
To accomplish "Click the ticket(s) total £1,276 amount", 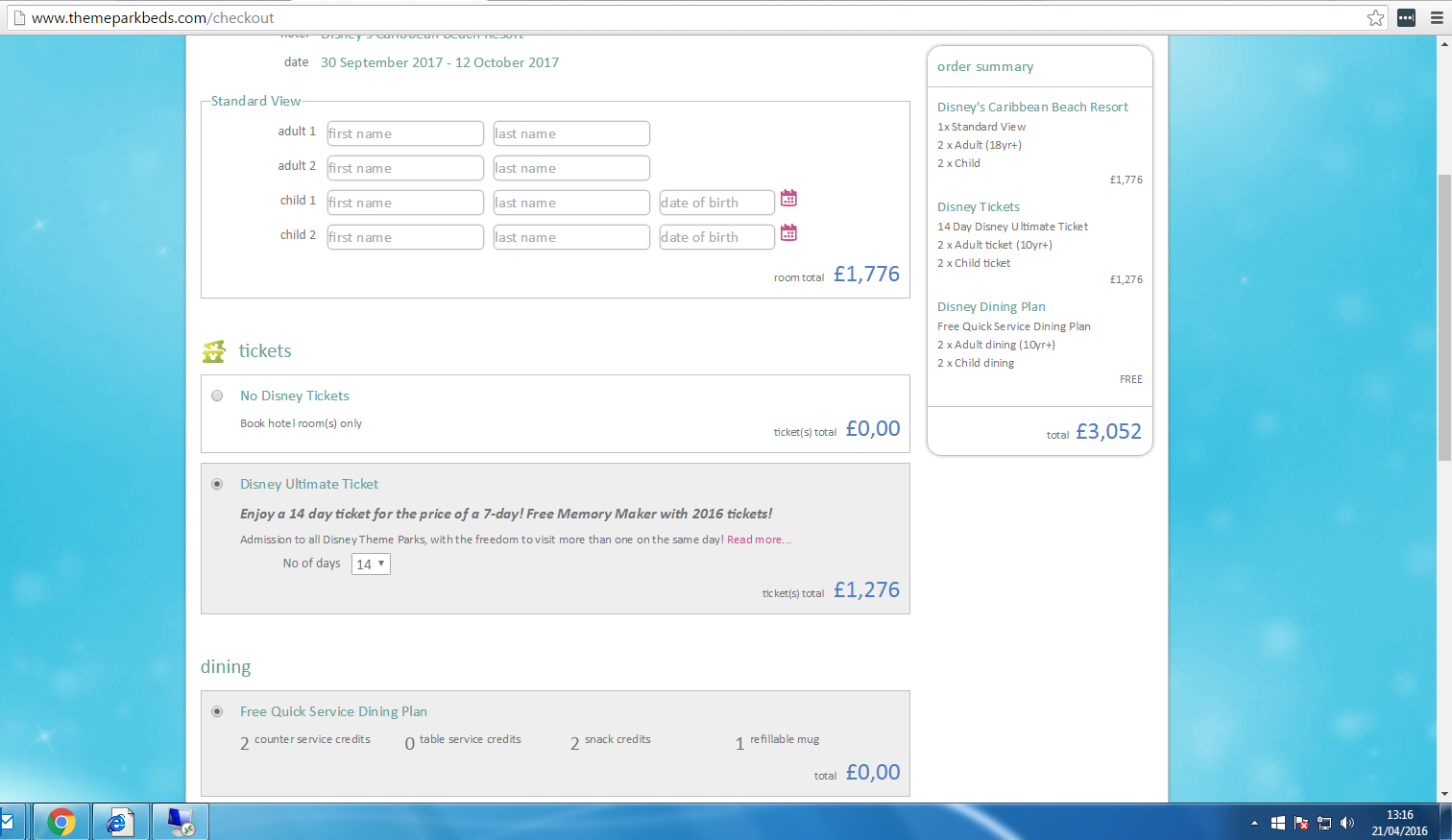I will click(x=866, y=589).
